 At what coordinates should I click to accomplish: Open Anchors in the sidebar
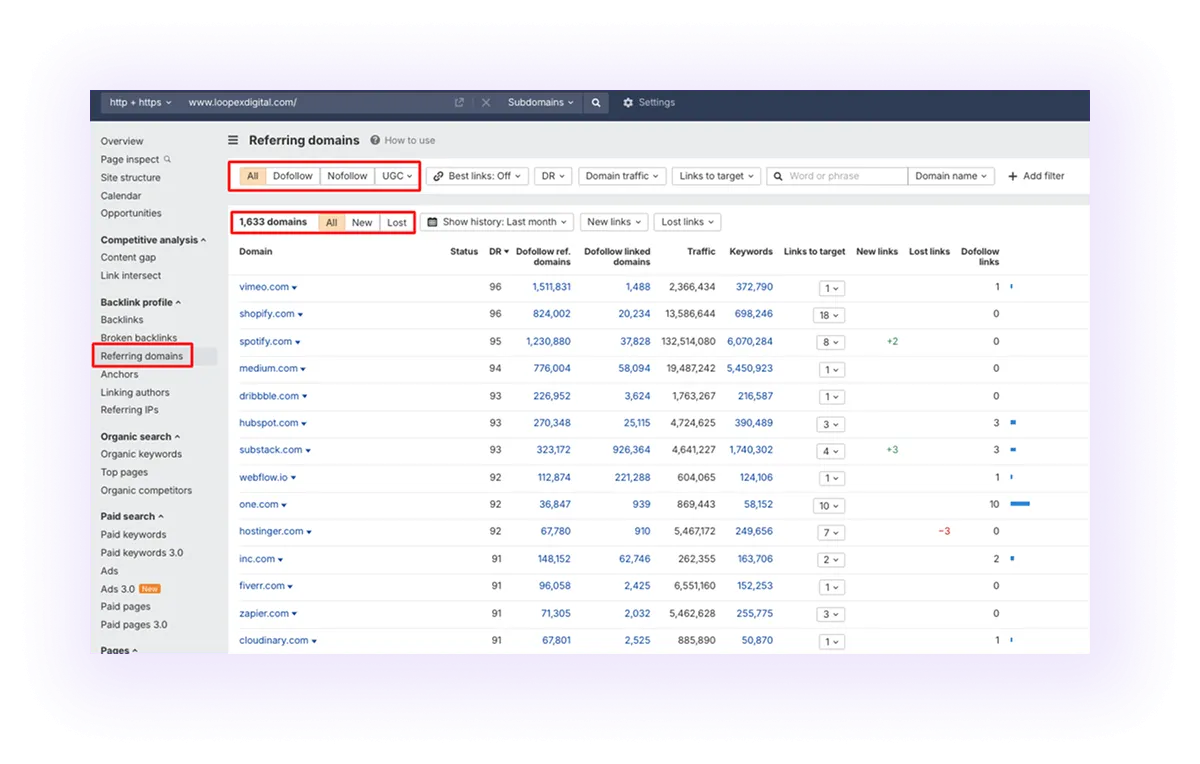click(119, 375)
